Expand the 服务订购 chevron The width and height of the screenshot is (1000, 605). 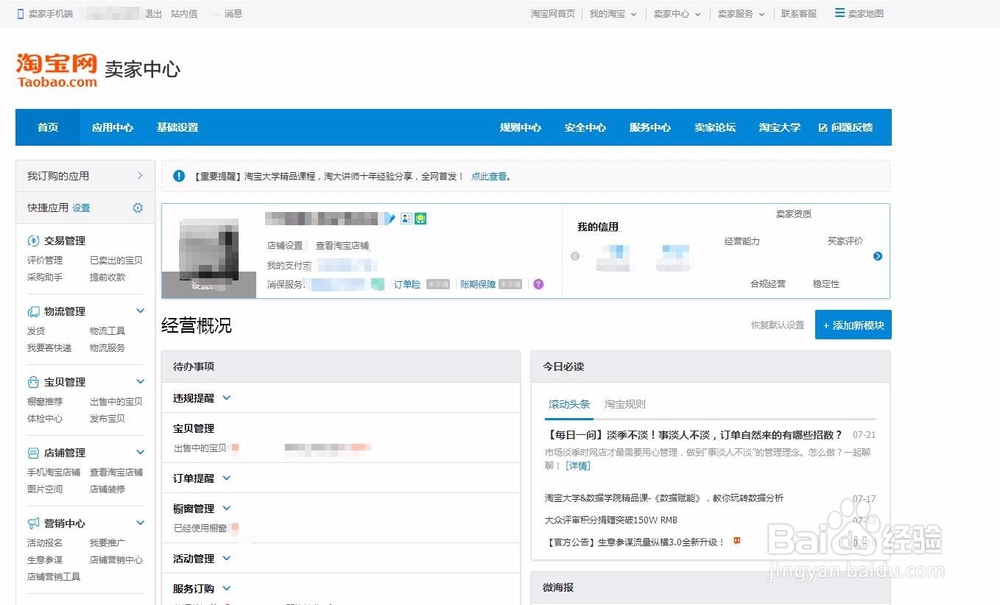(x=226, y=588)
